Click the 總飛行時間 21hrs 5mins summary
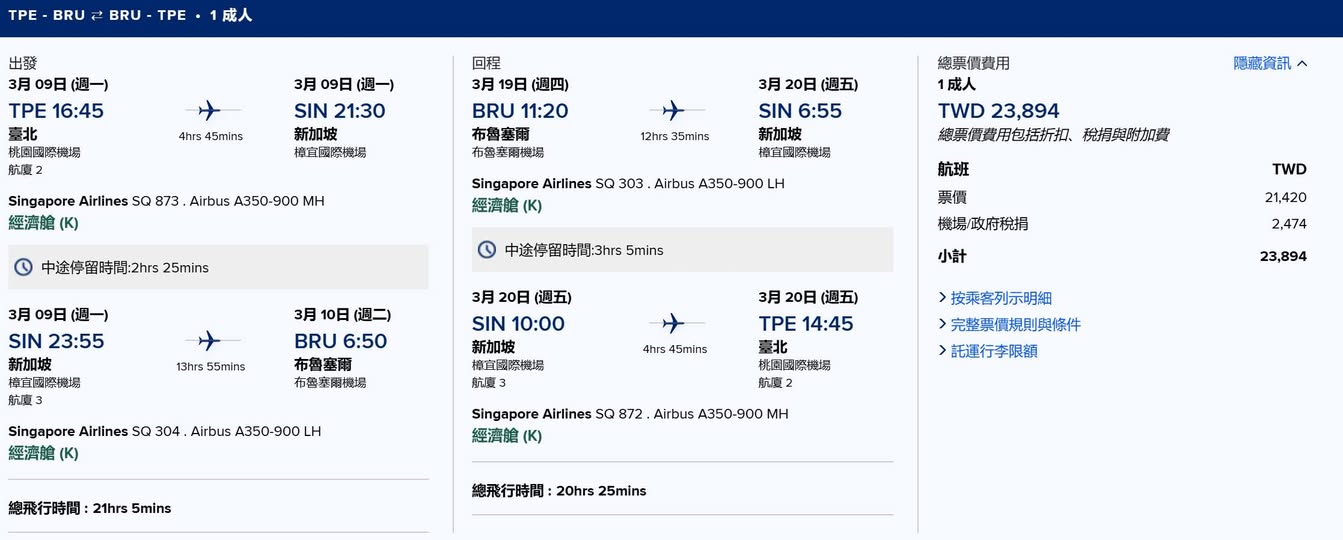 90,508
